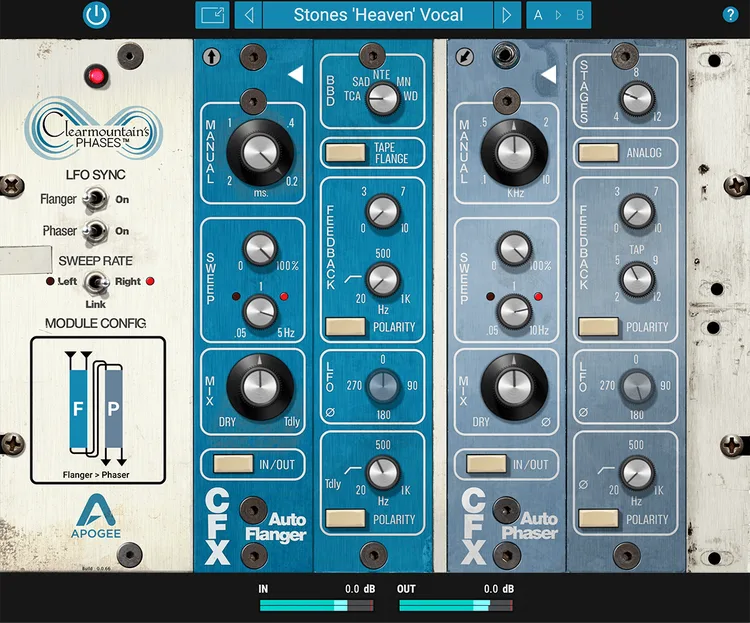Toggle the Phaser LFO Sync switch
750x623 pixels.
pos(95,231)
